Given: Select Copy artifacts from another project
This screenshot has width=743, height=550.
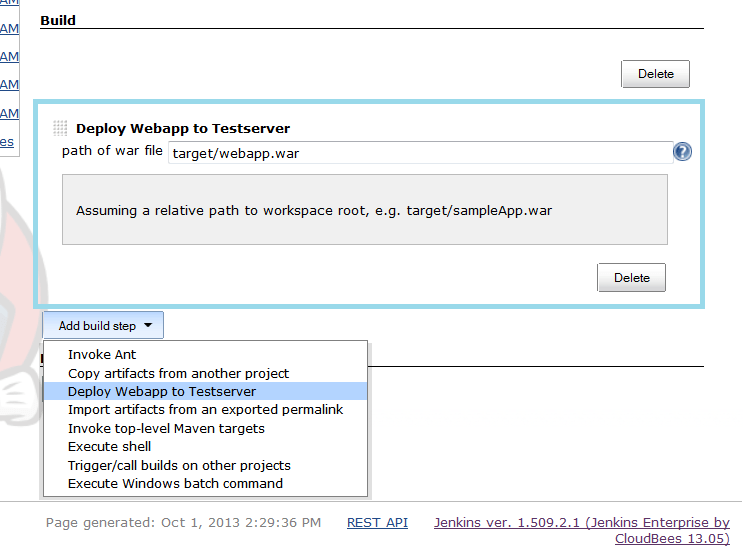Looking at the screenshot, I should tap(178, 373).
